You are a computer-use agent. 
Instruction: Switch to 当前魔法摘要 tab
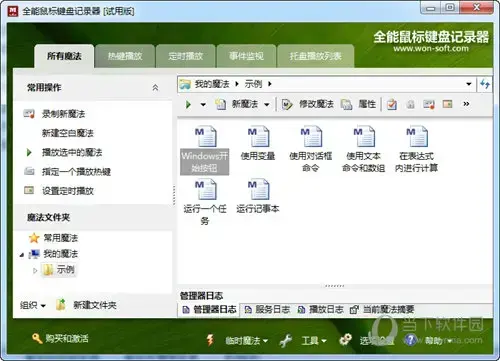click(x=382, y=309)
